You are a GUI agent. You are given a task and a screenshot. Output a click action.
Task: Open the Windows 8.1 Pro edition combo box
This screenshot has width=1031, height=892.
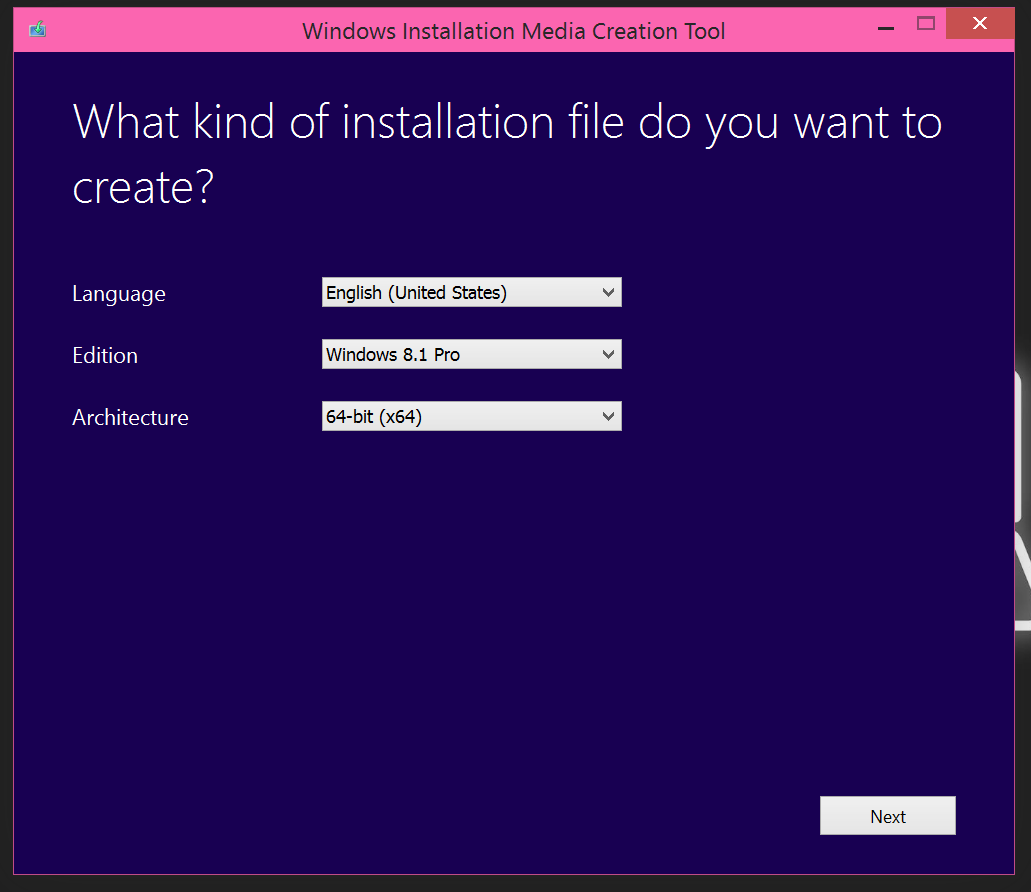(x=471, y=355)
